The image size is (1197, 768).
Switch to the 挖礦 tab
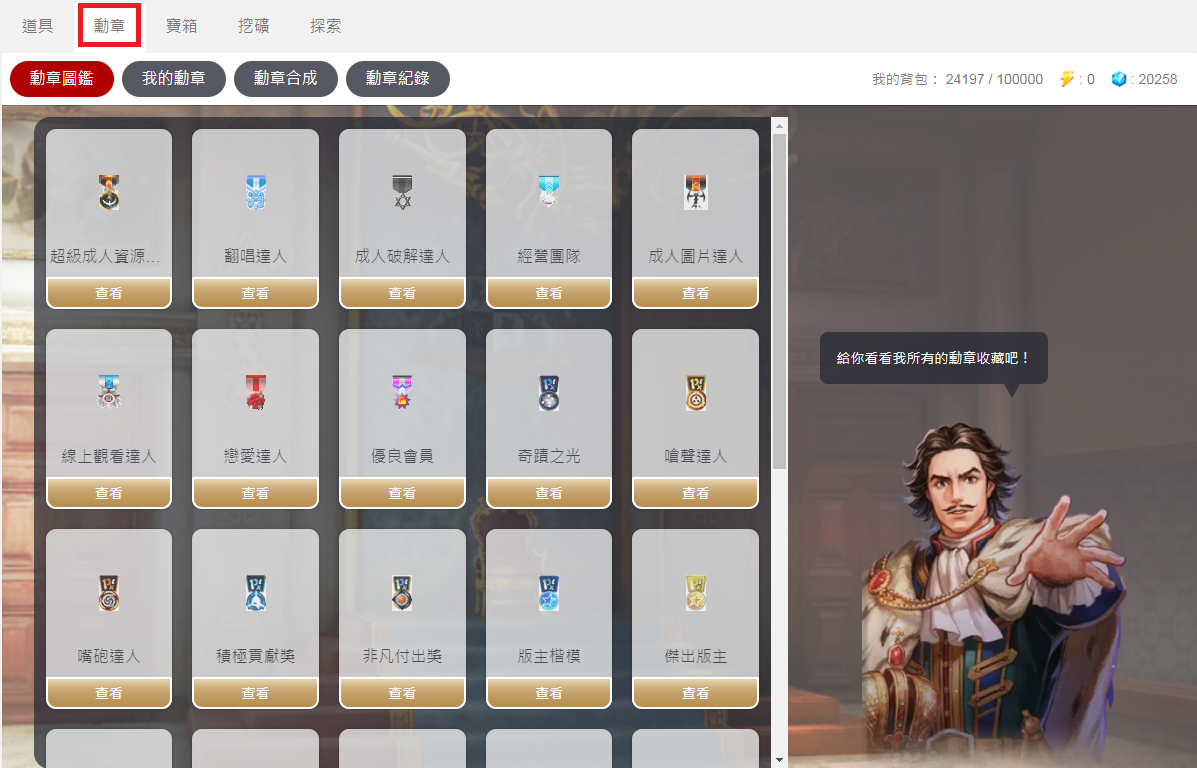pos(253,26)
